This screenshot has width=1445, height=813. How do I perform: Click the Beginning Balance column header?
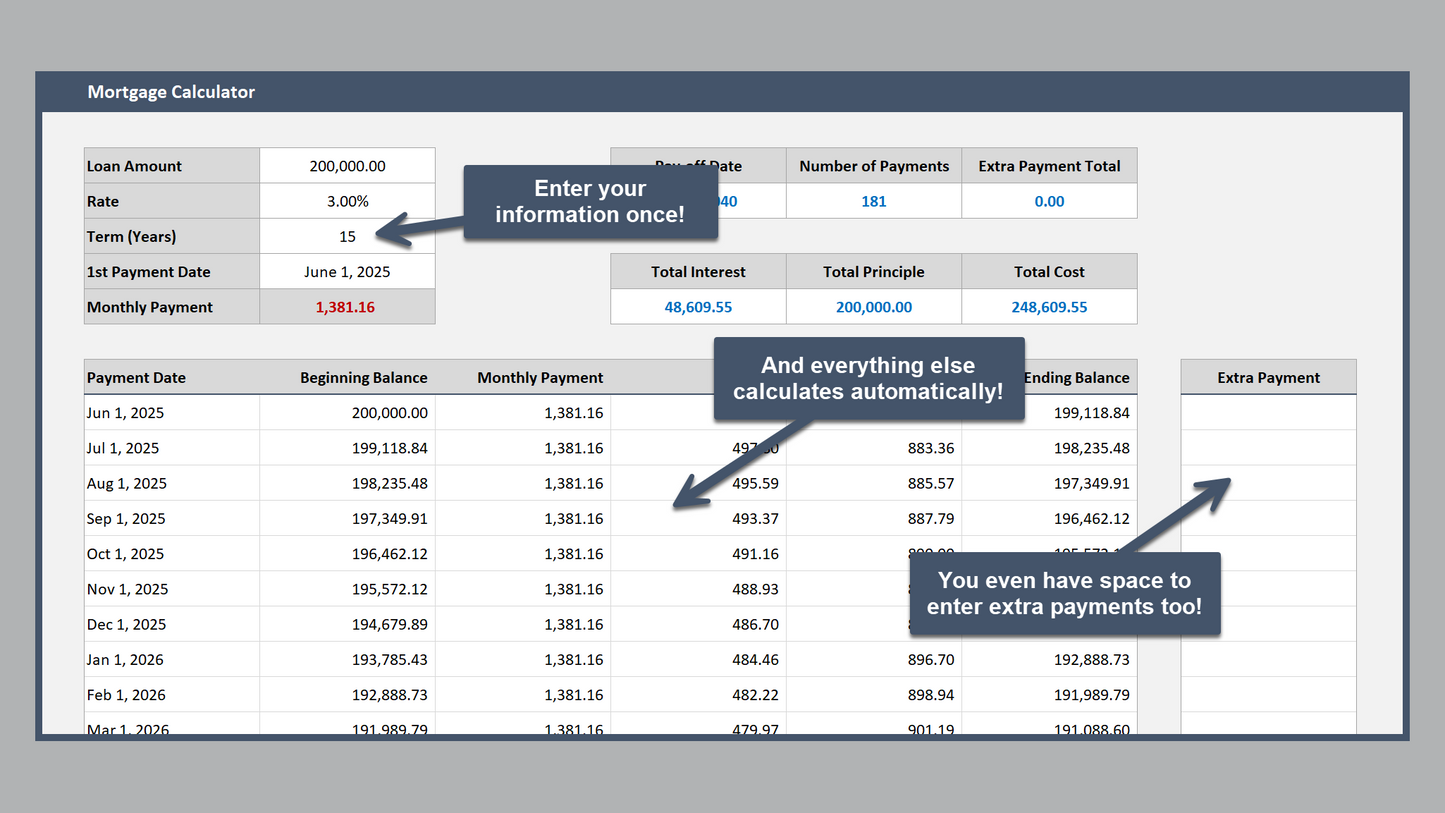[x=347, y=378]
